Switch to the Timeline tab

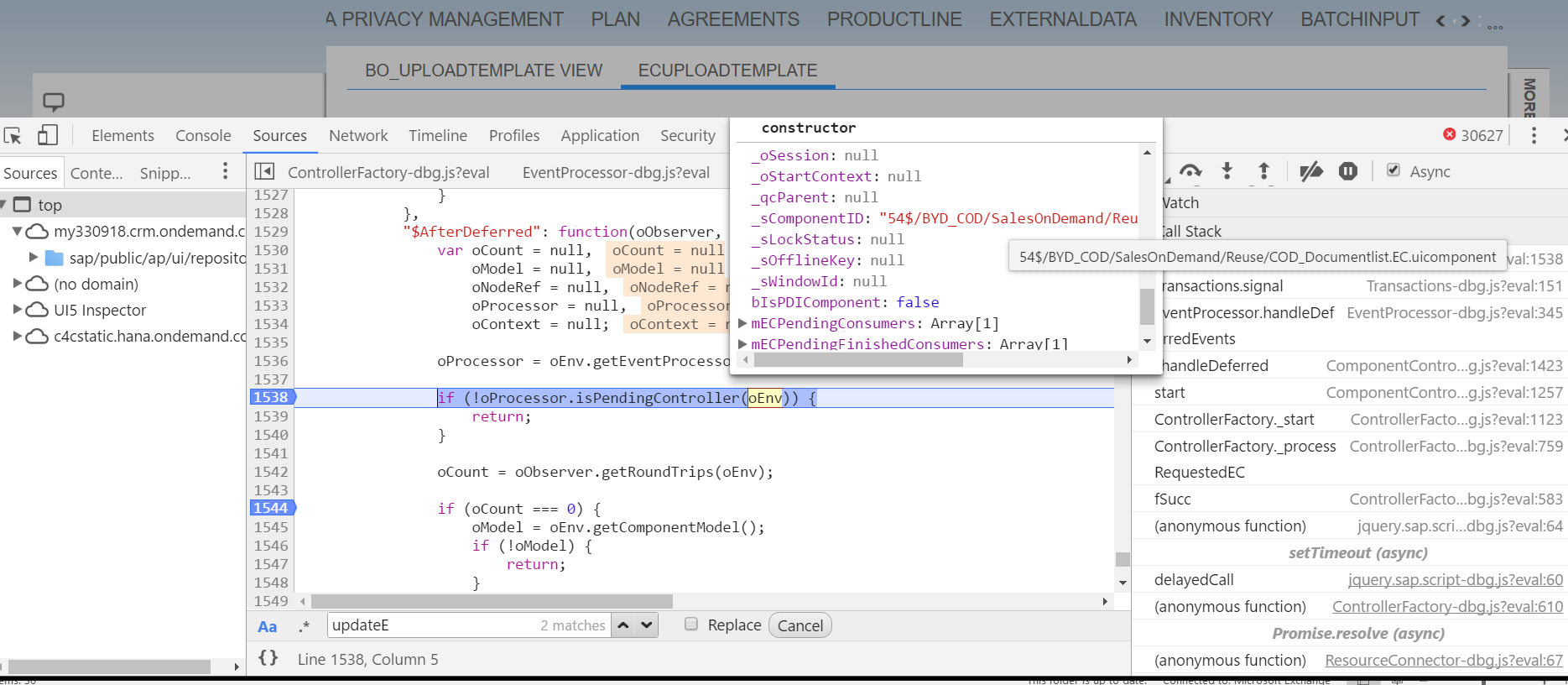coord(438,135)
